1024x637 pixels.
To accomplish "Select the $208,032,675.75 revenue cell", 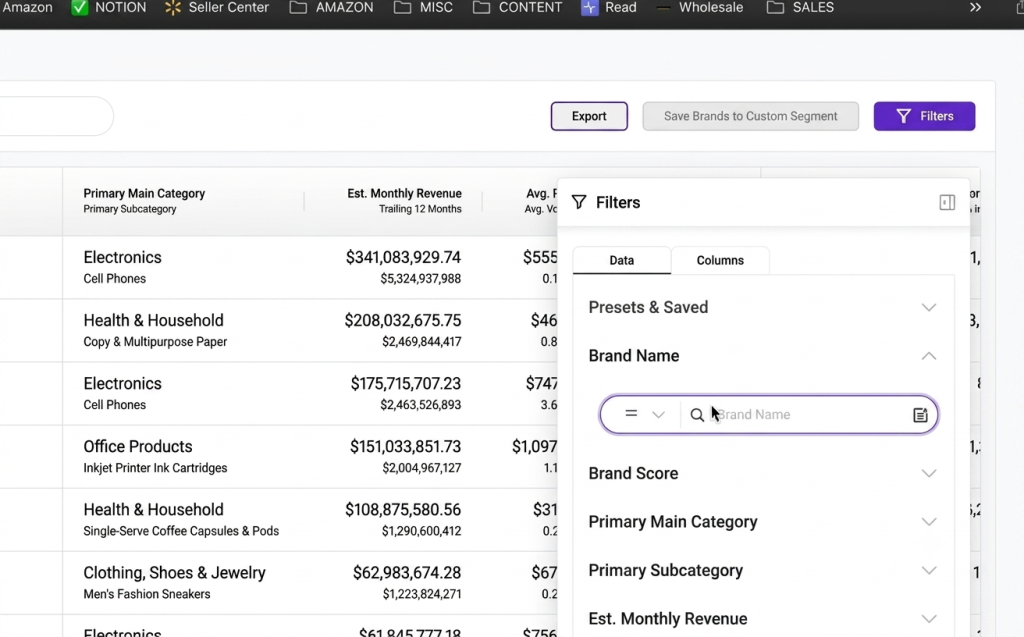I will click(x=403, y=320).
